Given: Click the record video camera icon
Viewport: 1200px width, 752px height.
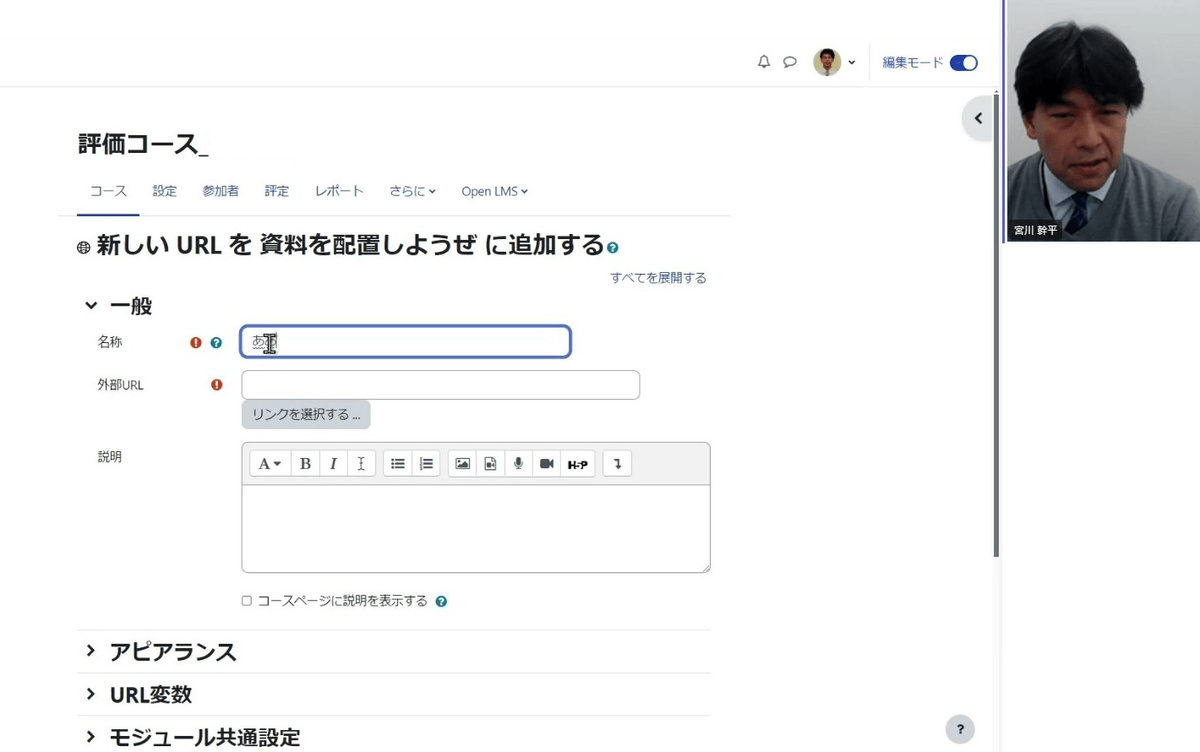Looking at the screenshot, I should point(546,464).
